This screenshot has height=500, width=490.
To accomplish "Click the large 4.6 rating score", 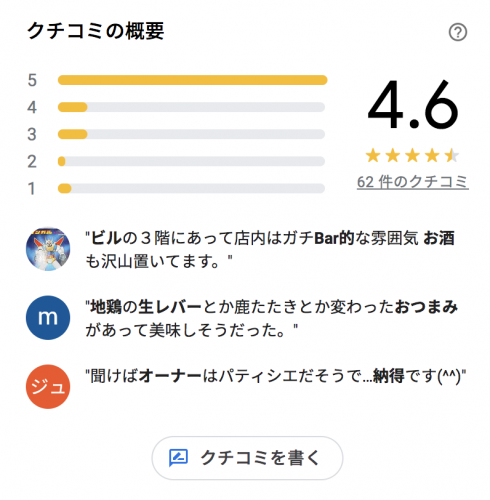I will point(413,104).
